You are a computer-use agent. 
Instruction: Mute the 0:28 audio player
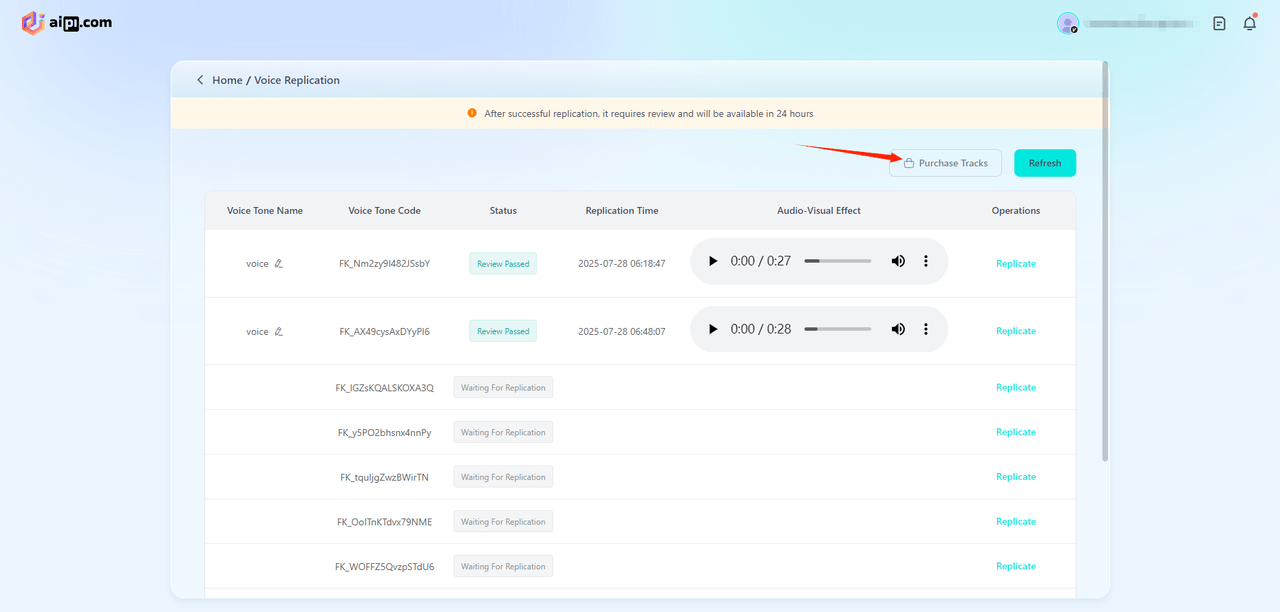click(898, 329)
